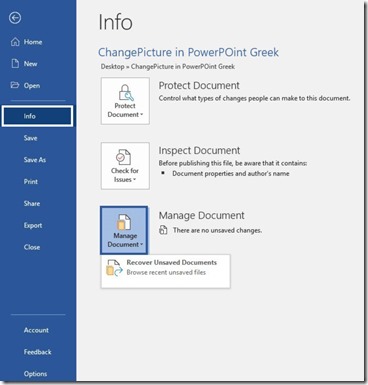This screenshot has height=385, width=368.
Task: Click the 'Control what types of changes' description
Action: pos(254,98)
